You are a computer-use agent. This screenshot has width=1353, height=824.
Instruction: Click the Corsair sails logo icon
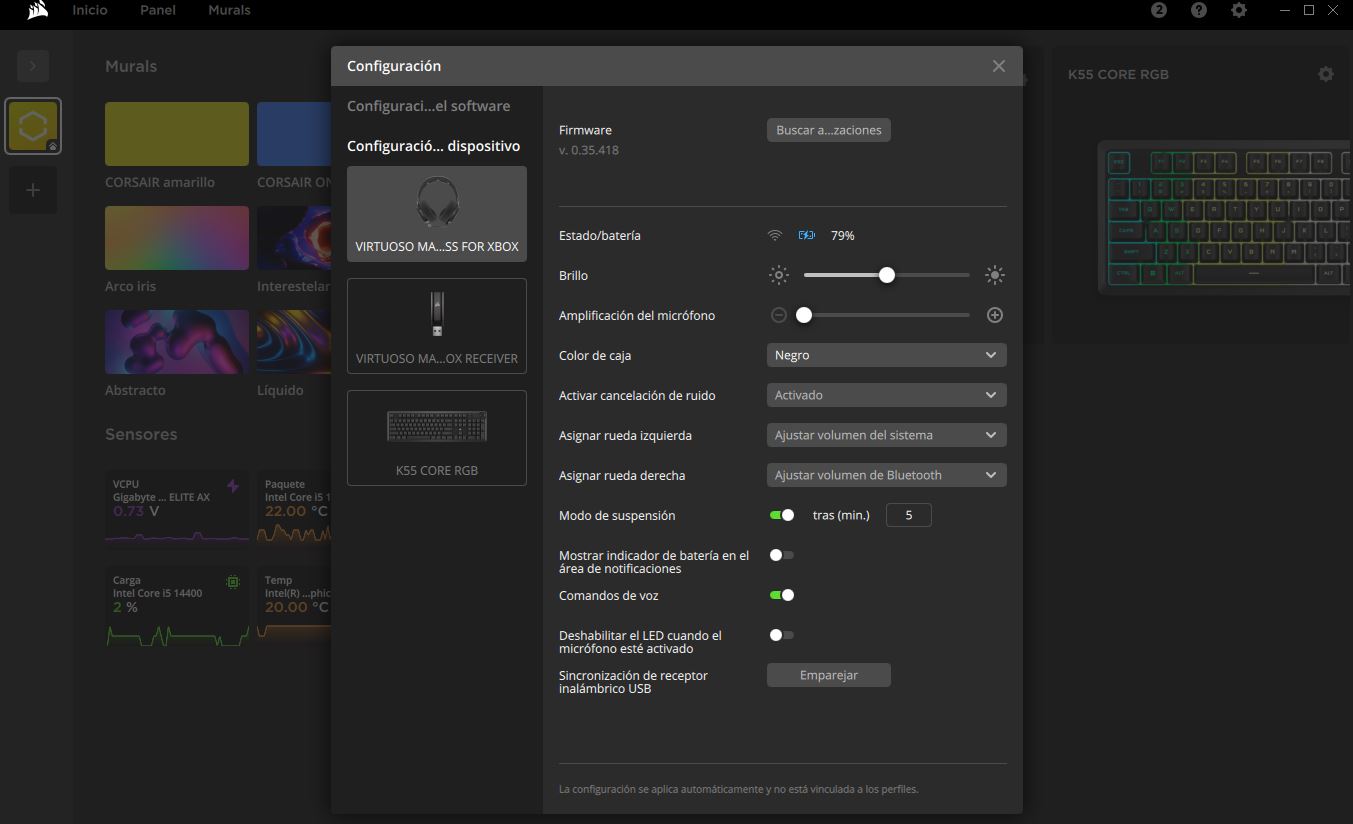point(37,11)
